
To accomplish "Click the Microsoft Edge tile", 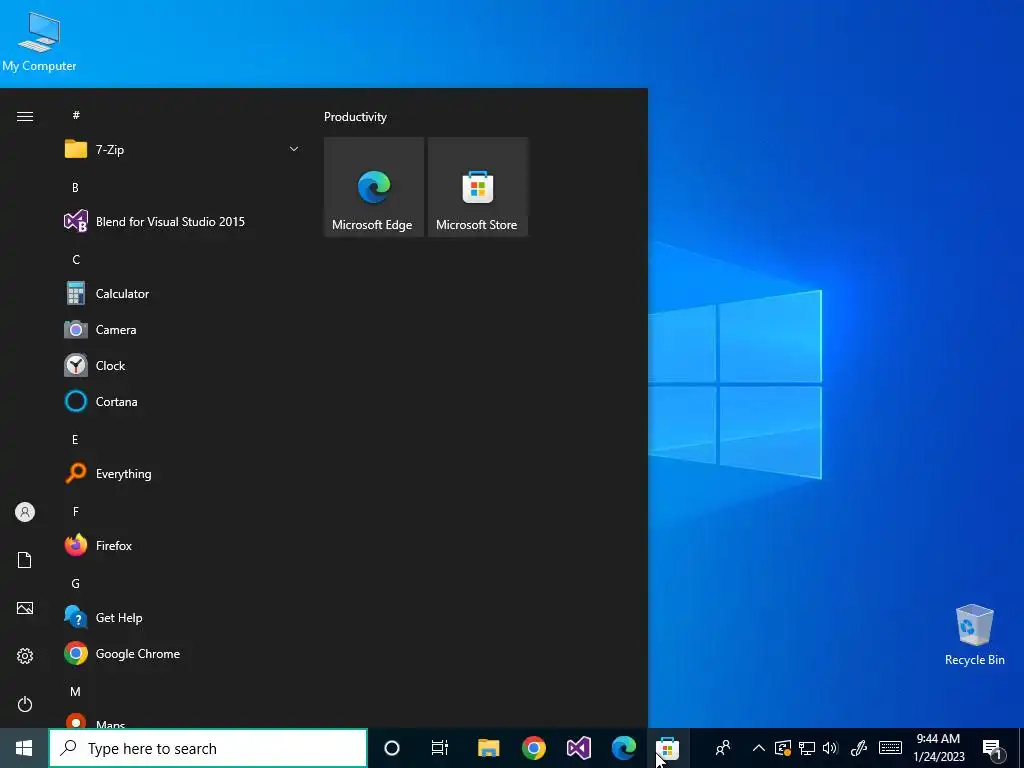I will coord(374,187).
